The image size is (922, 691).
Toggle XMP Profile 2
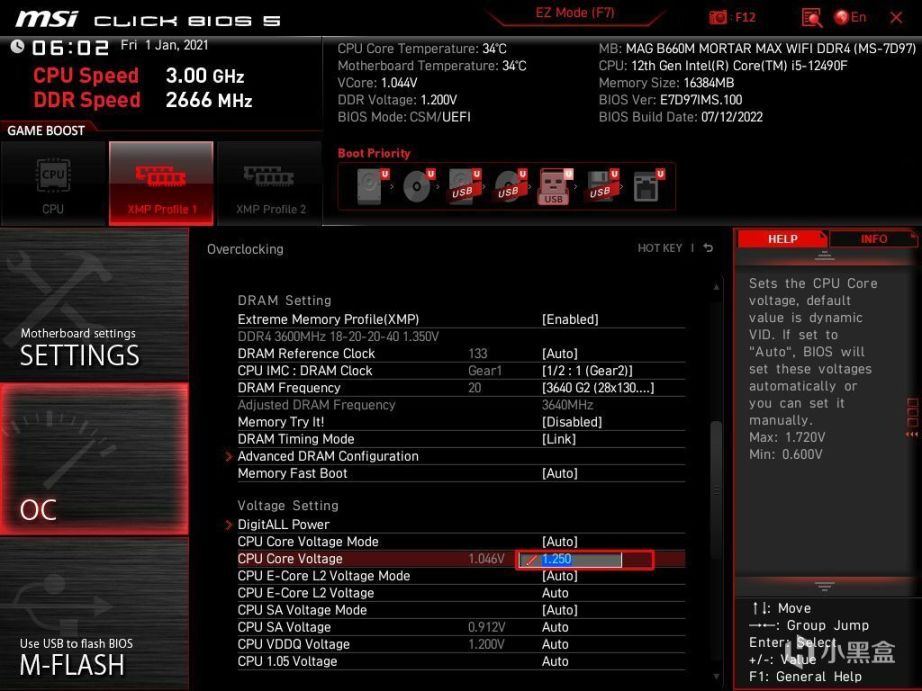click(270, 183)
